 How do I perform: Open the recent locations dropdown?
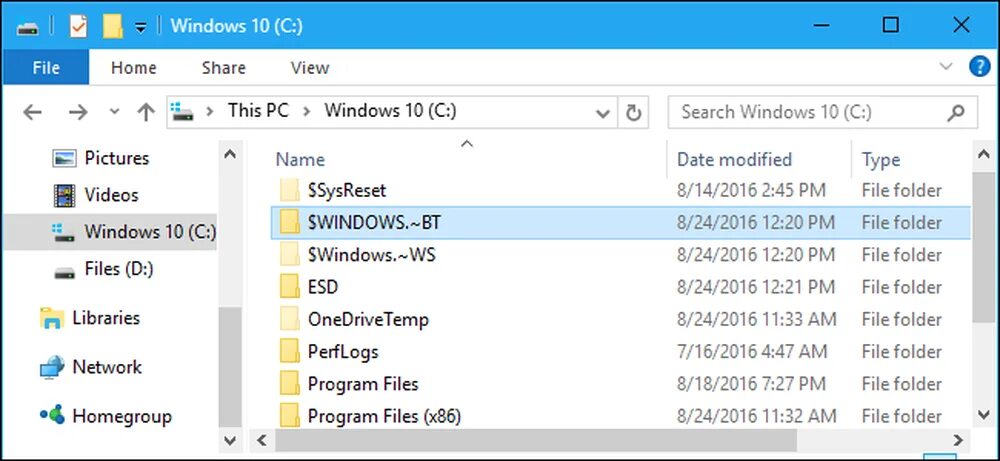point(113,112)
